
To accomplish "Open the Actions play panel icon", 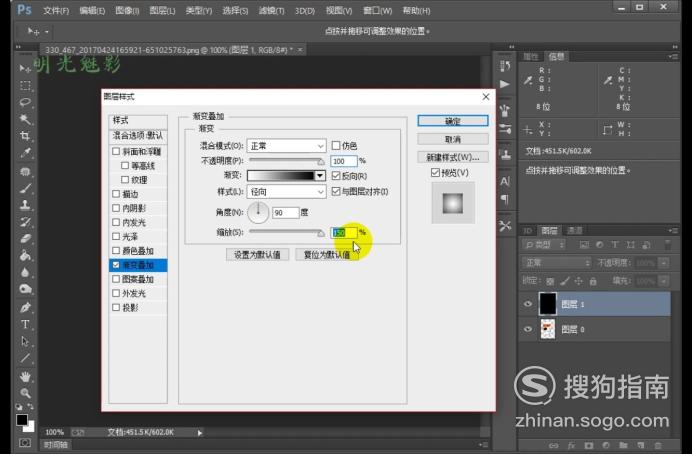I will [x=505, y=84].
